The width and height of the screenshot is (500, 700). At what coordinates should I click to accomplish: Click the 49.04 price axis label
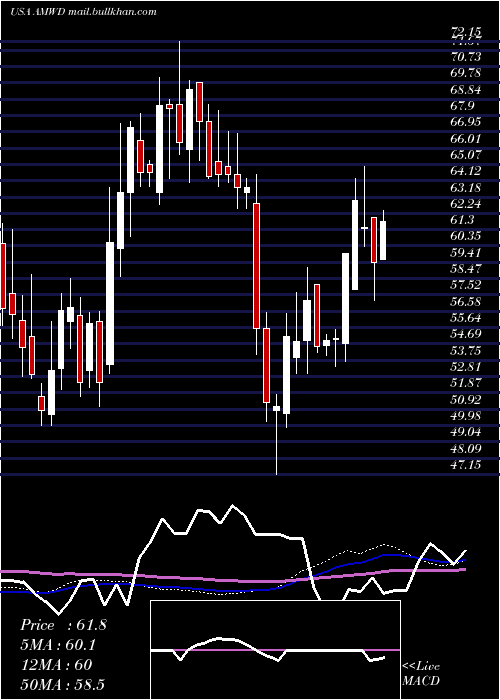(x=466, y=432)
